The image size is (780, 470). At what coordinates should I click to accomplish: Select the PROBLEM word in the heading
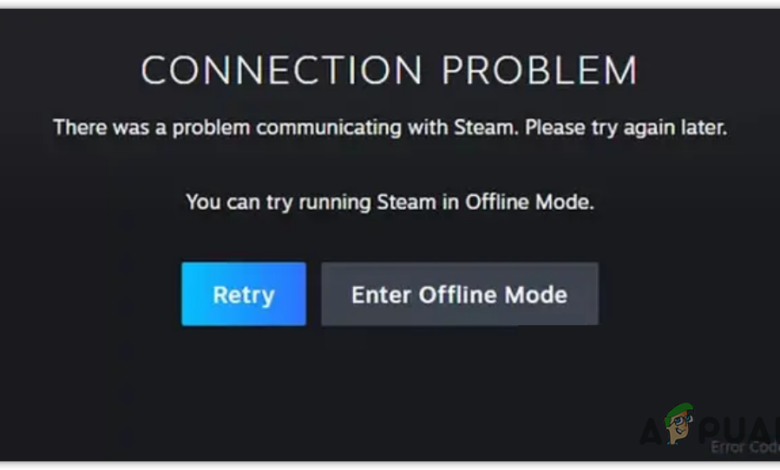(x=540, y=70)
